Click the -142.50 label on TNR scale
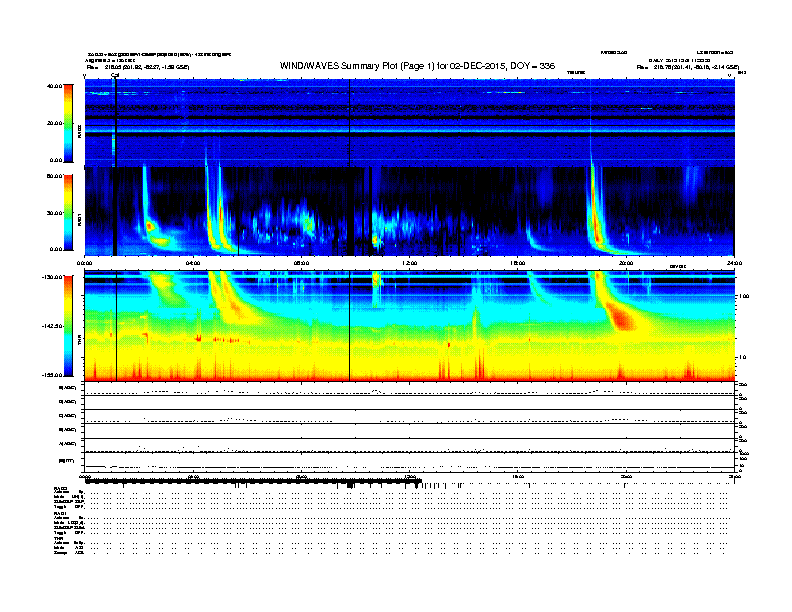Viewport: 792px width, 612px height. 52,326
